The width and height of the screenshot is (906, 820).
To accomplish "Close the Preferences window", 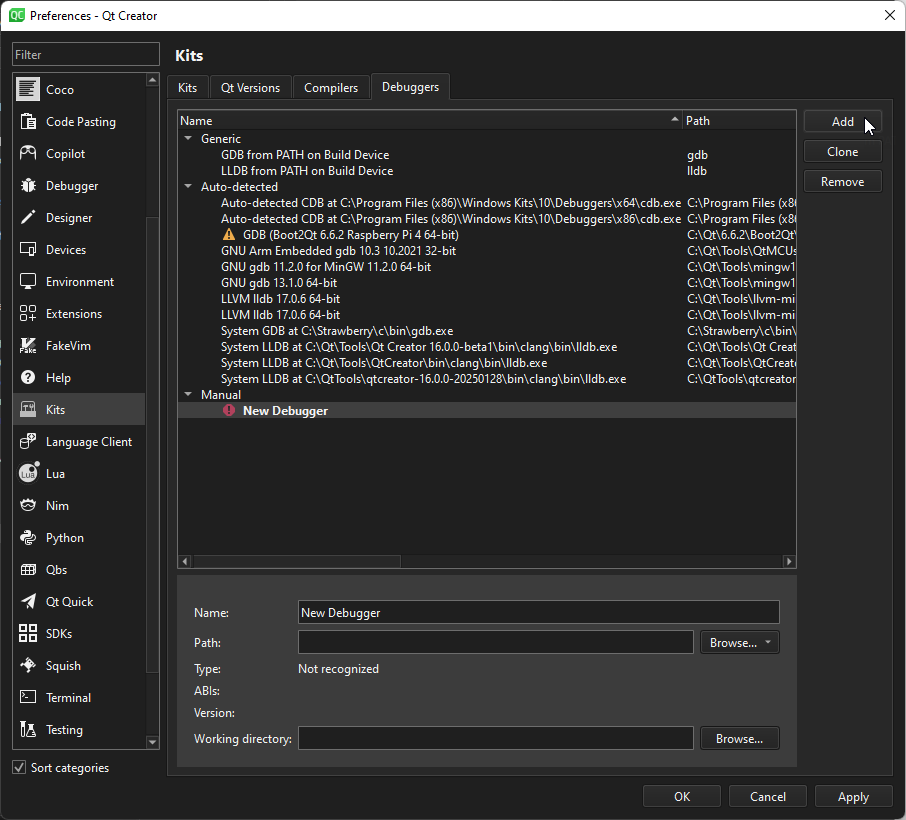I will click(x=890, y=16).
